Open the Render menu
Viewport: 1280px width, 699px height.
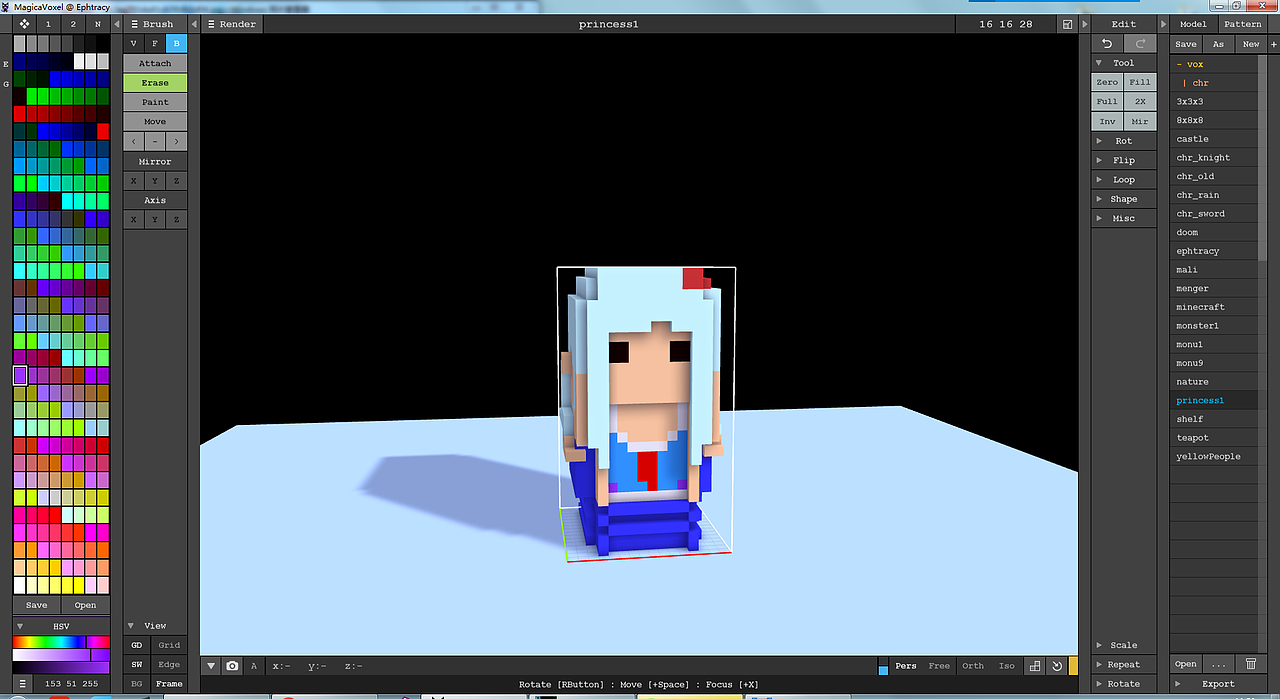click(x=231, y=23)
